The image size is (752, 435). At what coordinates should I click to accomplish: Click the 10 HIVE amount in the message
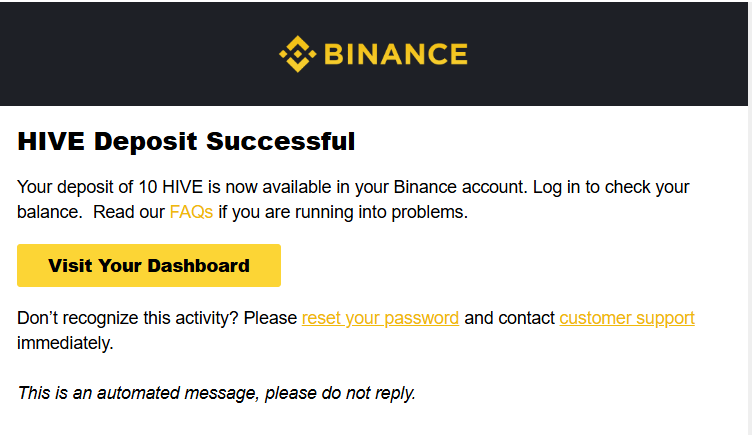(171, 187)
